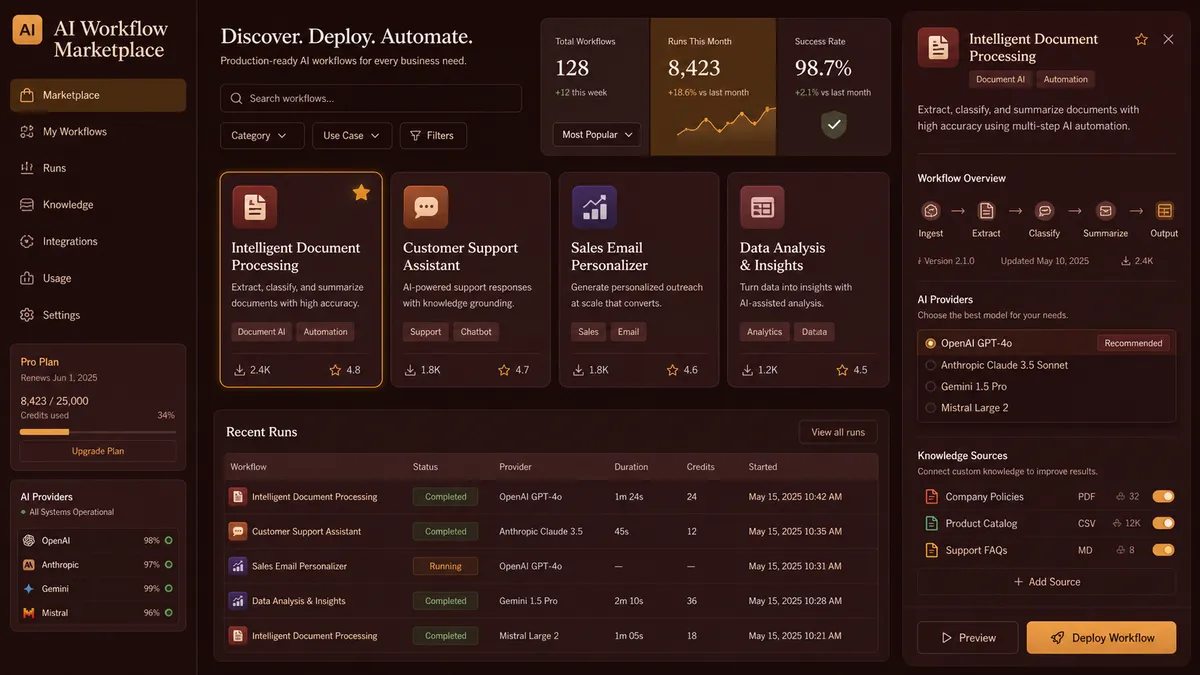1200x675 pixels.
Task: Click the credits used progress bar
Action: point(98,432)
